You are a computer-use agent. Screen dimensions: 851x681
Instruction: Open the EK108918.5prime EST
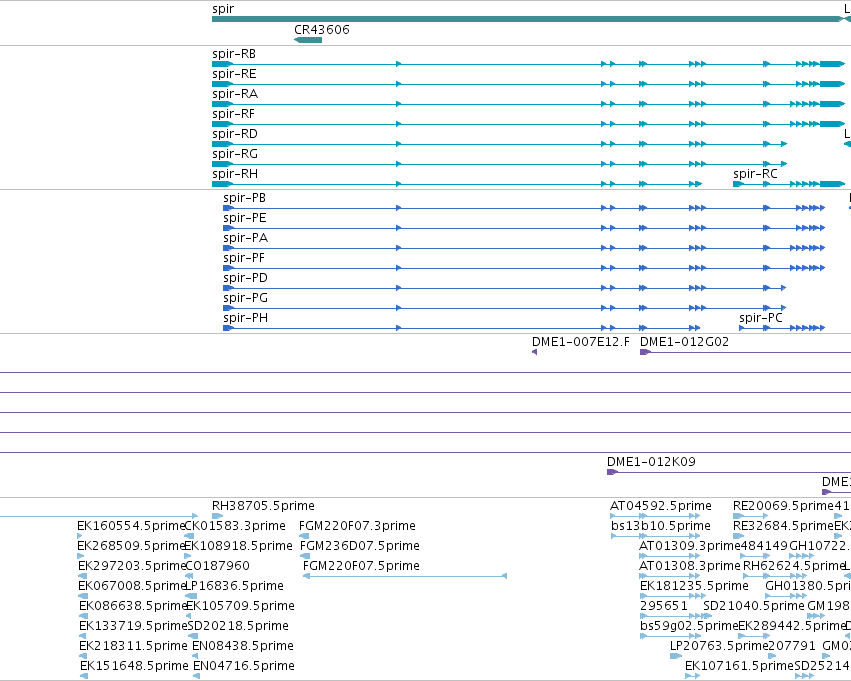click(238, 546)
